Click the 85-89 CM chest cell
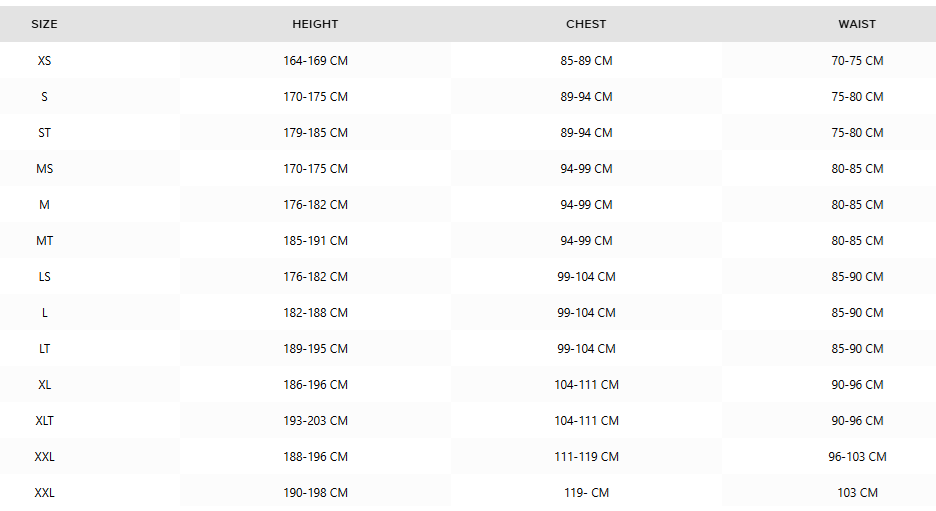 point(586,61)
